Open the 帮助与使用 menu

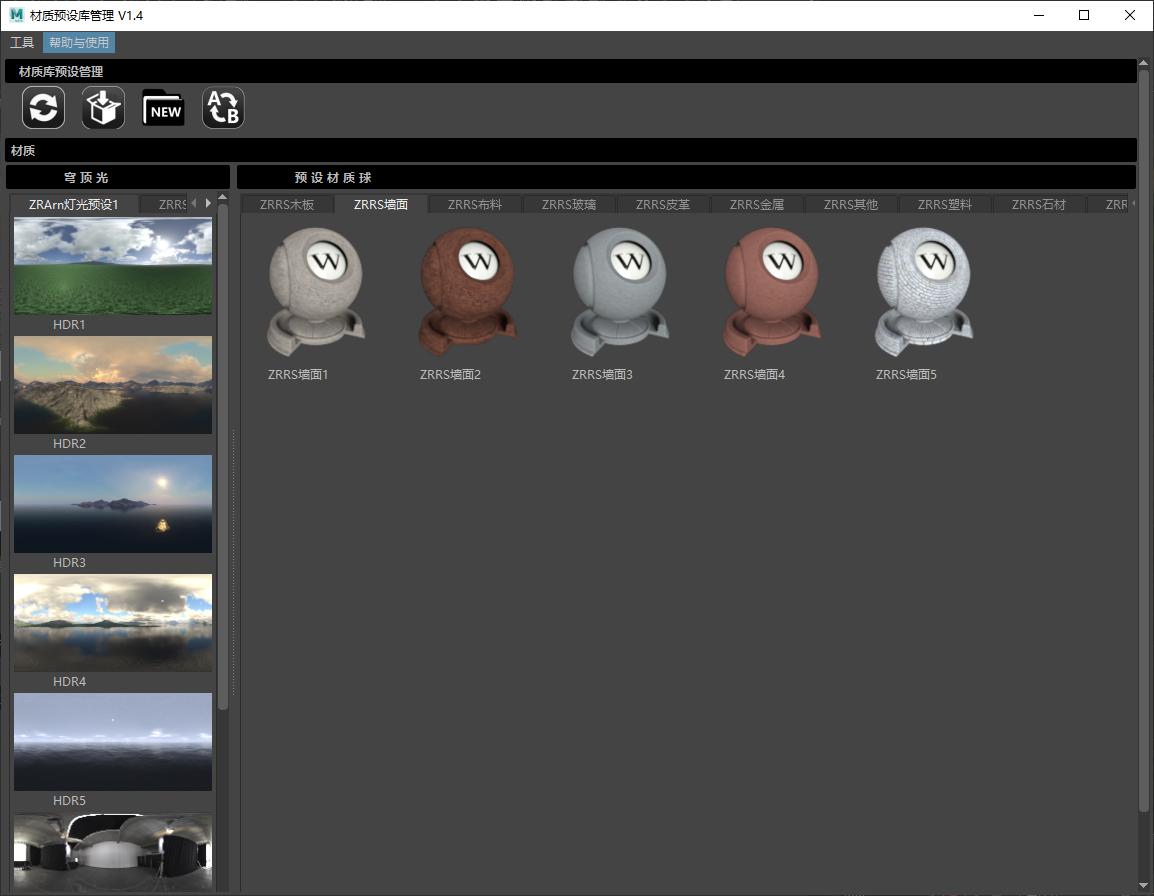tap(79, 43)
